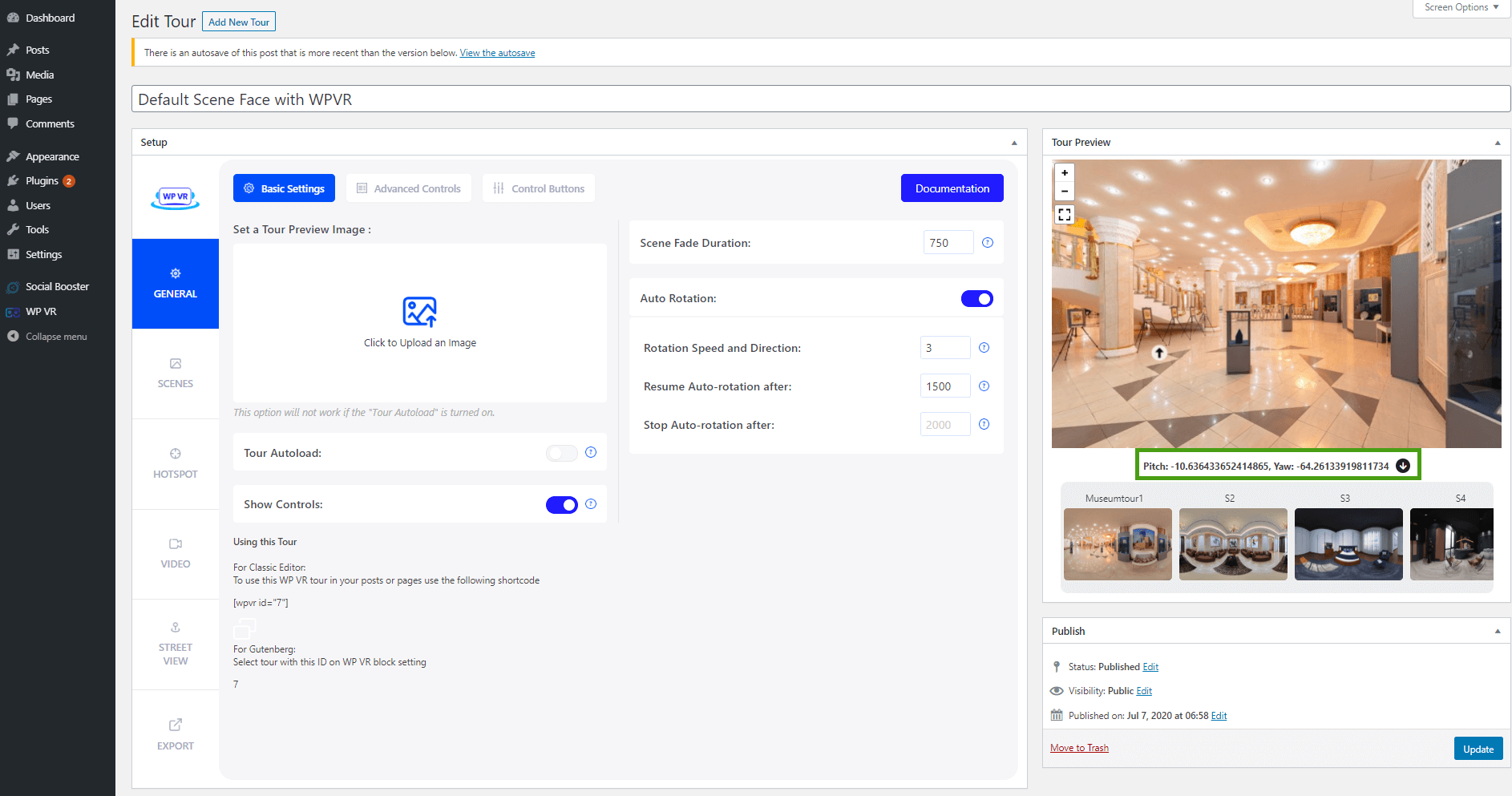Viewport: 1512px width, 796px height.
Task: Collapse the Tour Preview panel
Action: click(1498, 143)
